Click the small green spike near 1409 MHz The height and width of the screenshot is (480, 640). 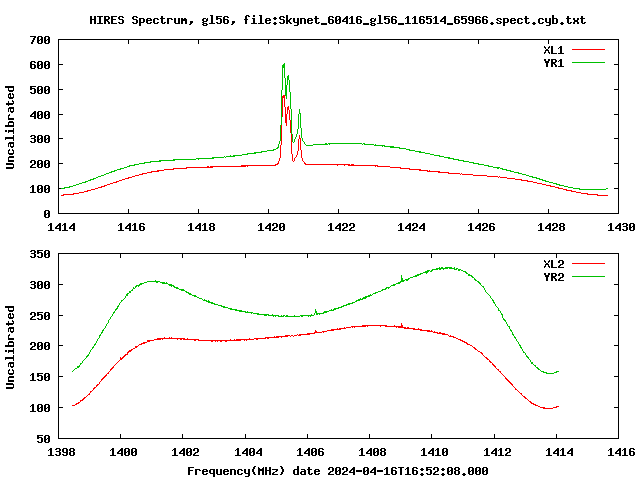[x=402, y=278]
